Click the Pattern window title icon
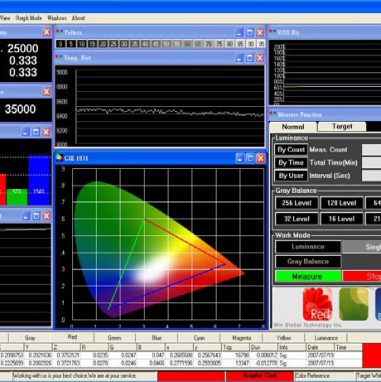The height and width of the screenshot is (382, 381). click(59, 32)
